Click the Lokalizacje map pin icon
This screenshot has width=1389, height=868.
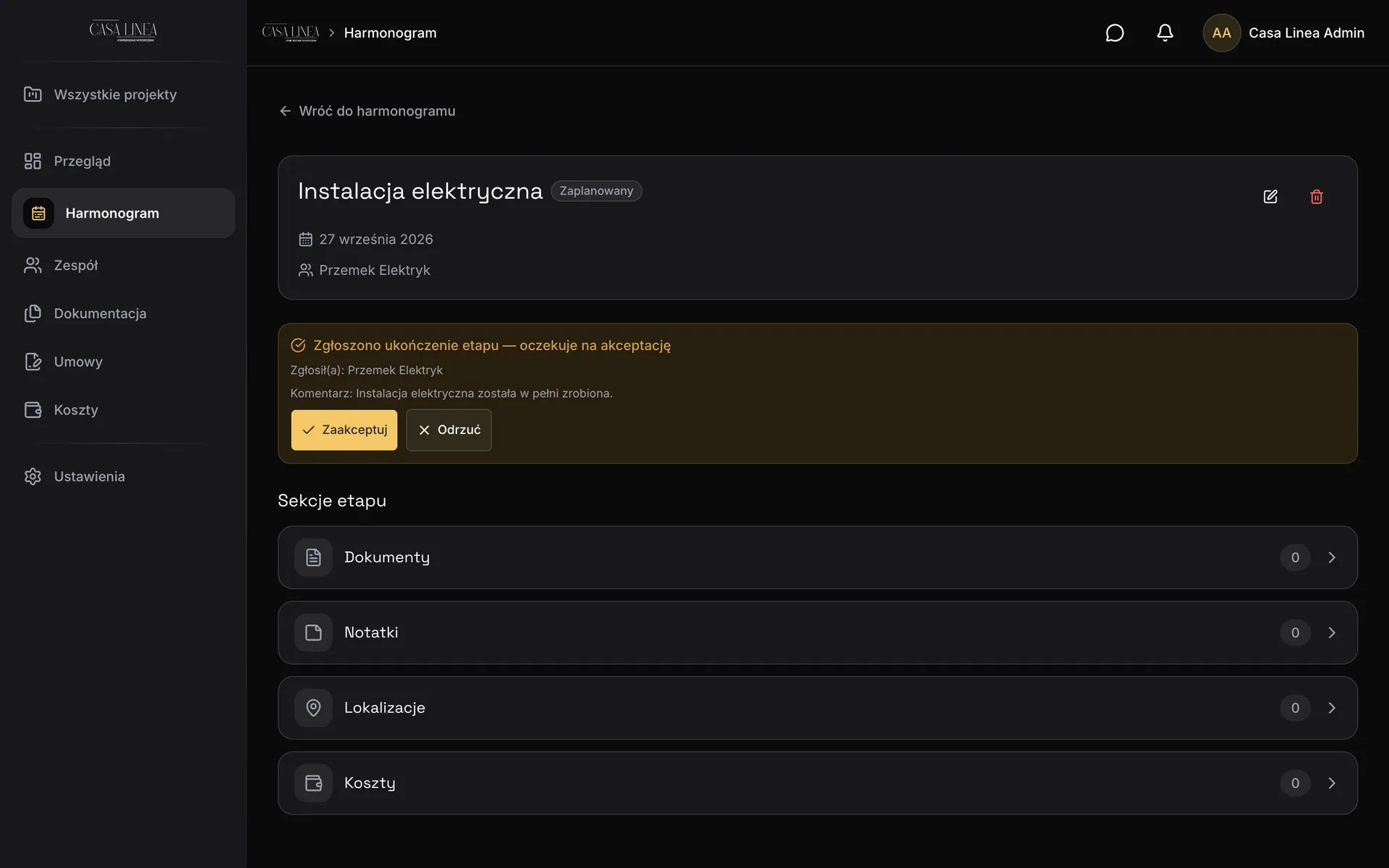tap(313, 707)
